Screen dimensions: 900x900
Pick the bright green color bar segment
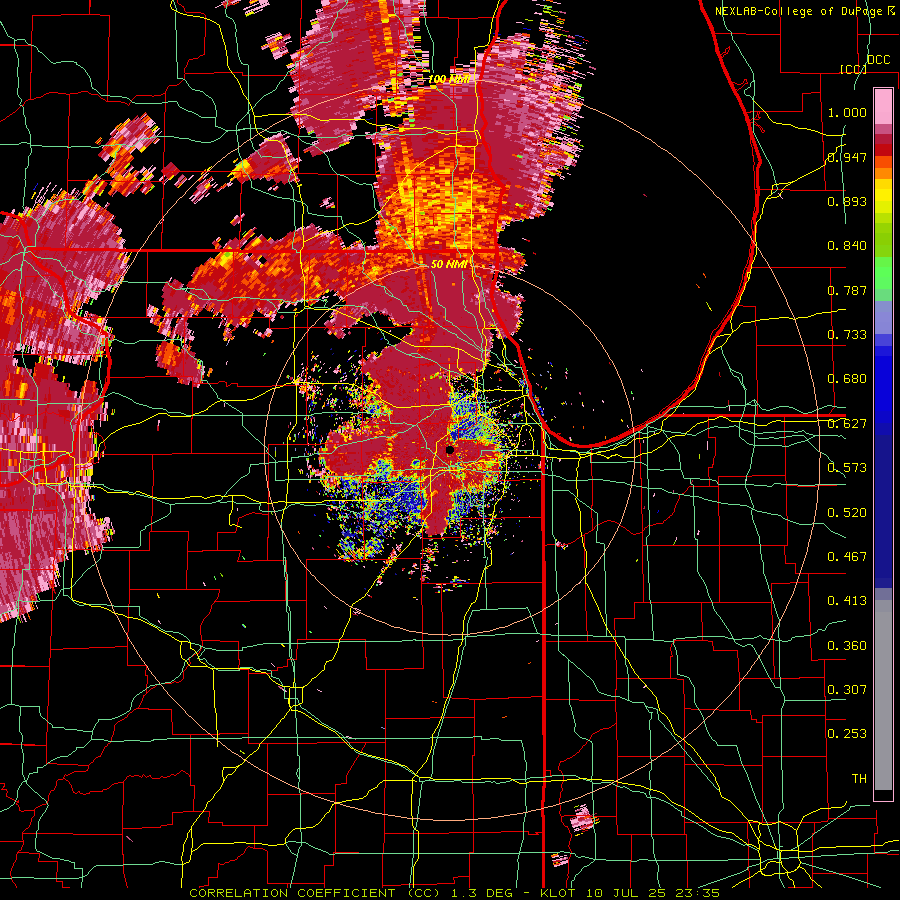pyautogui.click(x=883, y=274)
